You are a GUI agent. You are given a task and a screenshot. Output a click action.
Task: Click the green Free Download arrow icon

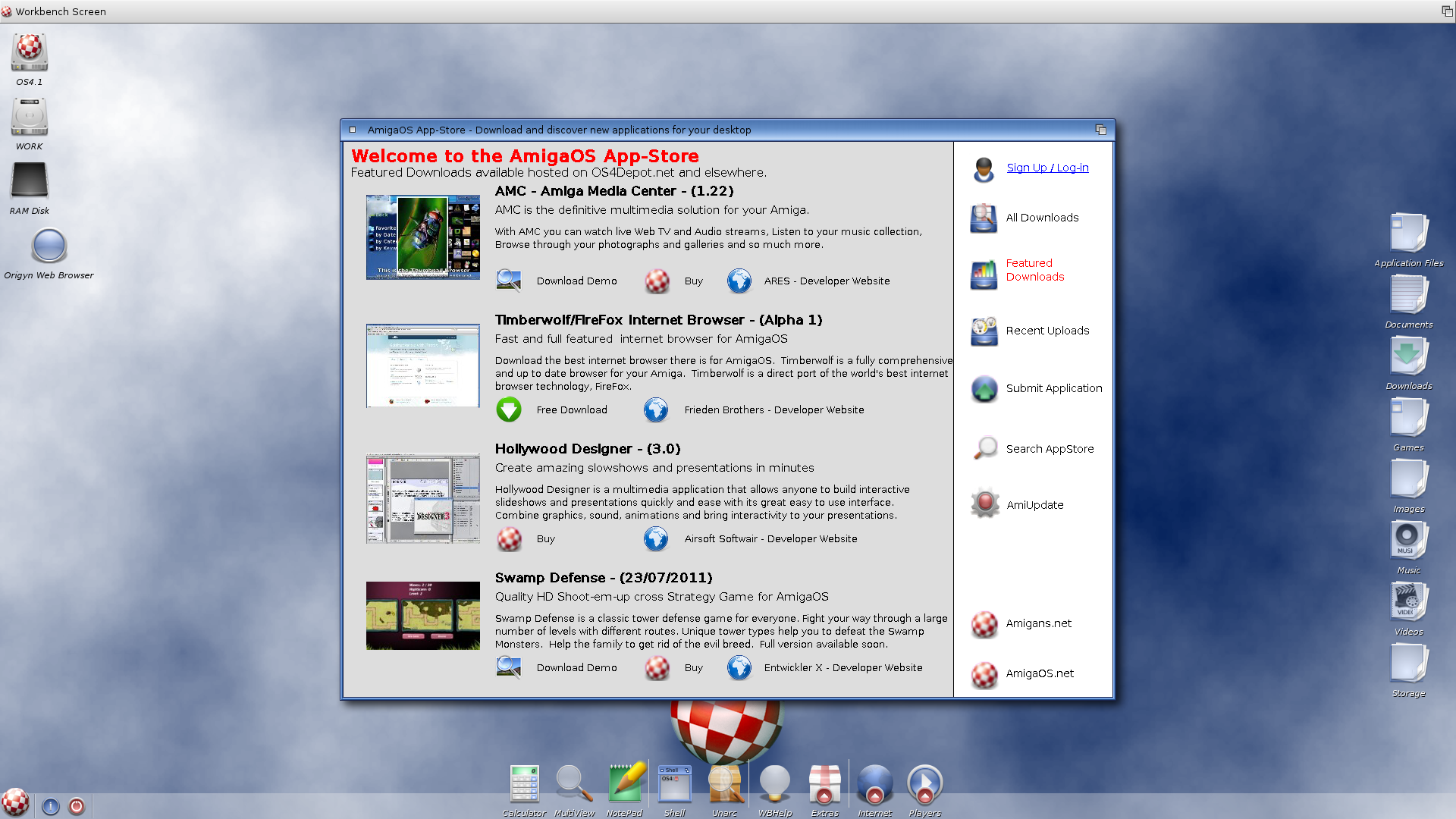point(509,409)
